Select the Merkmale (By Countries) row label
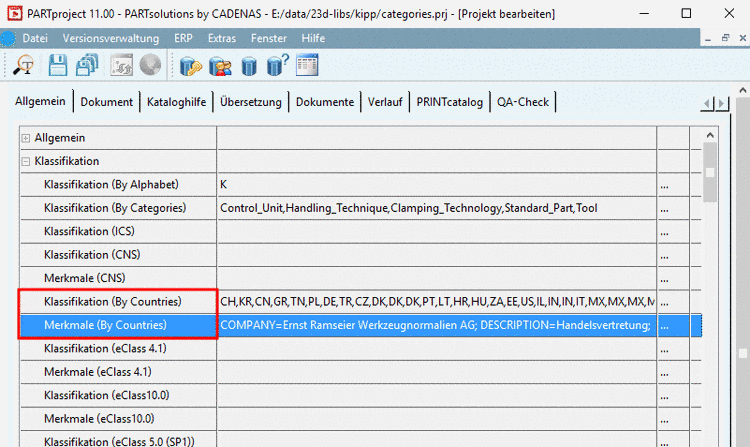750x447 pixels. pyautogui.click(x=105, y=325)
